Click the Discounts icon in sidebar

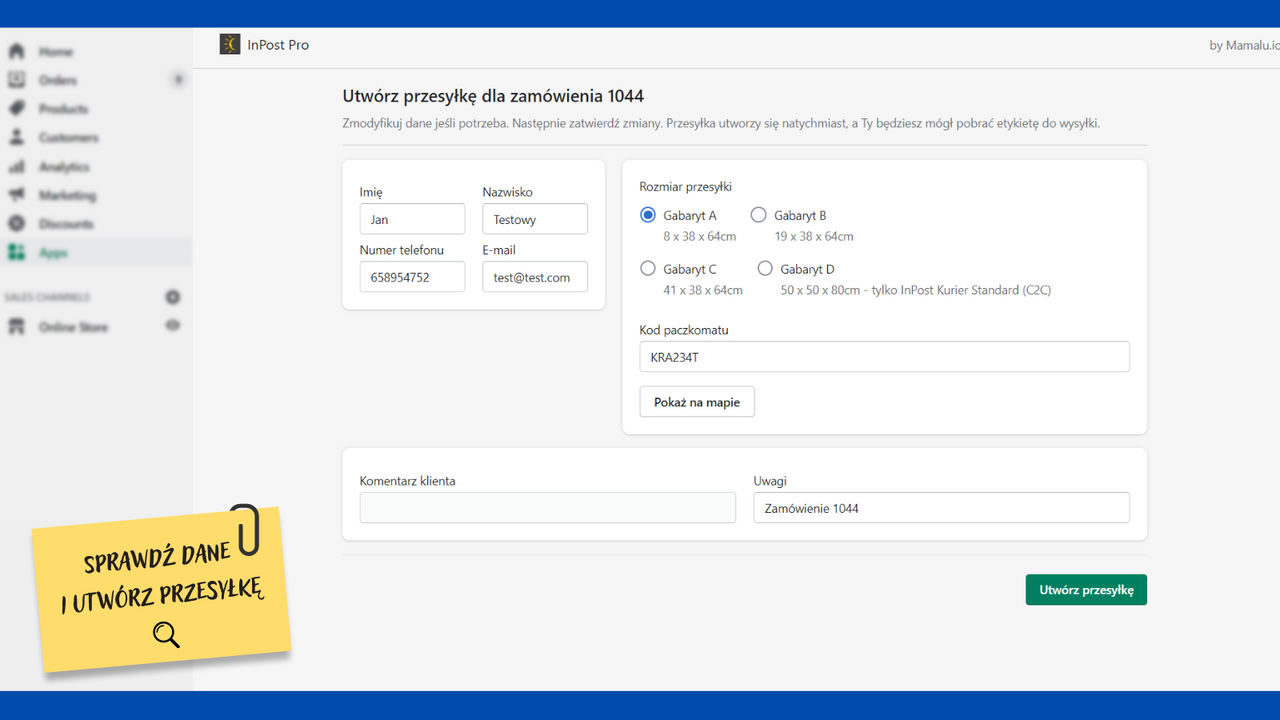click(x=16, y=224)
